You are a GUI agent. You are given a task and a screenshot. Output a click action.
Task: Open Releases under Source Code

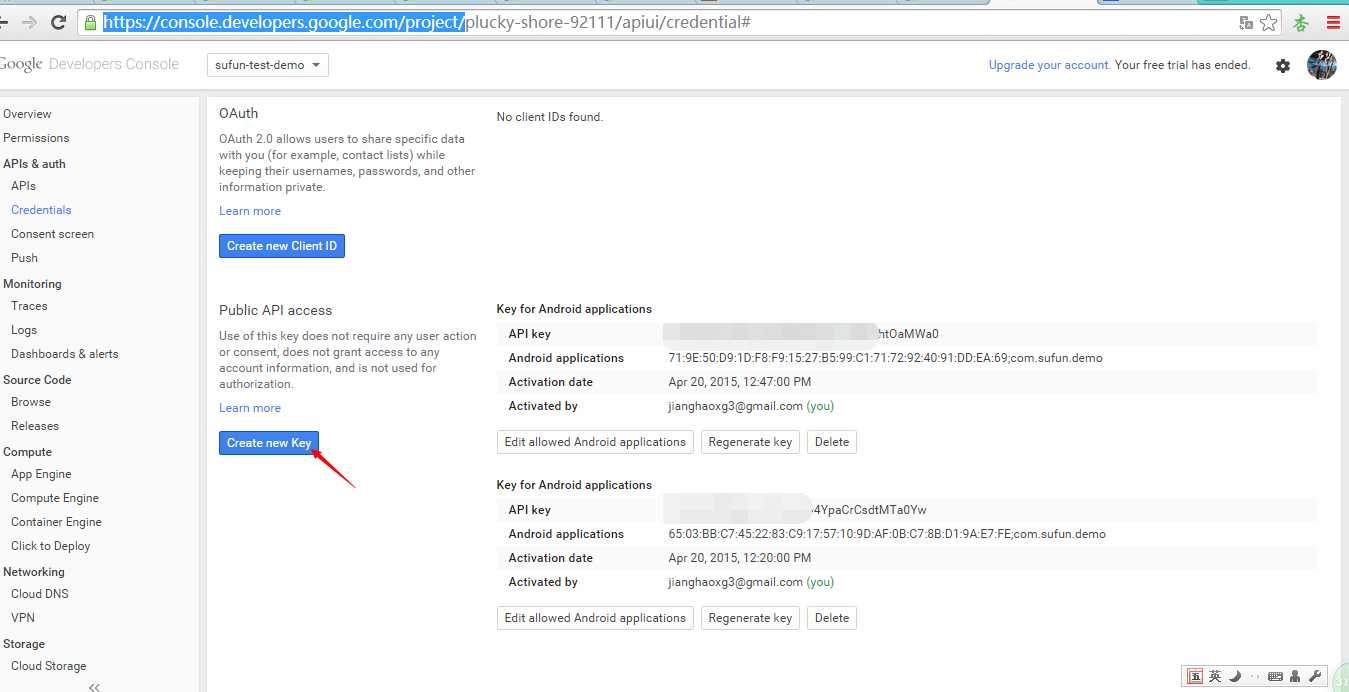pyautogui.click(x=35, y=426)
